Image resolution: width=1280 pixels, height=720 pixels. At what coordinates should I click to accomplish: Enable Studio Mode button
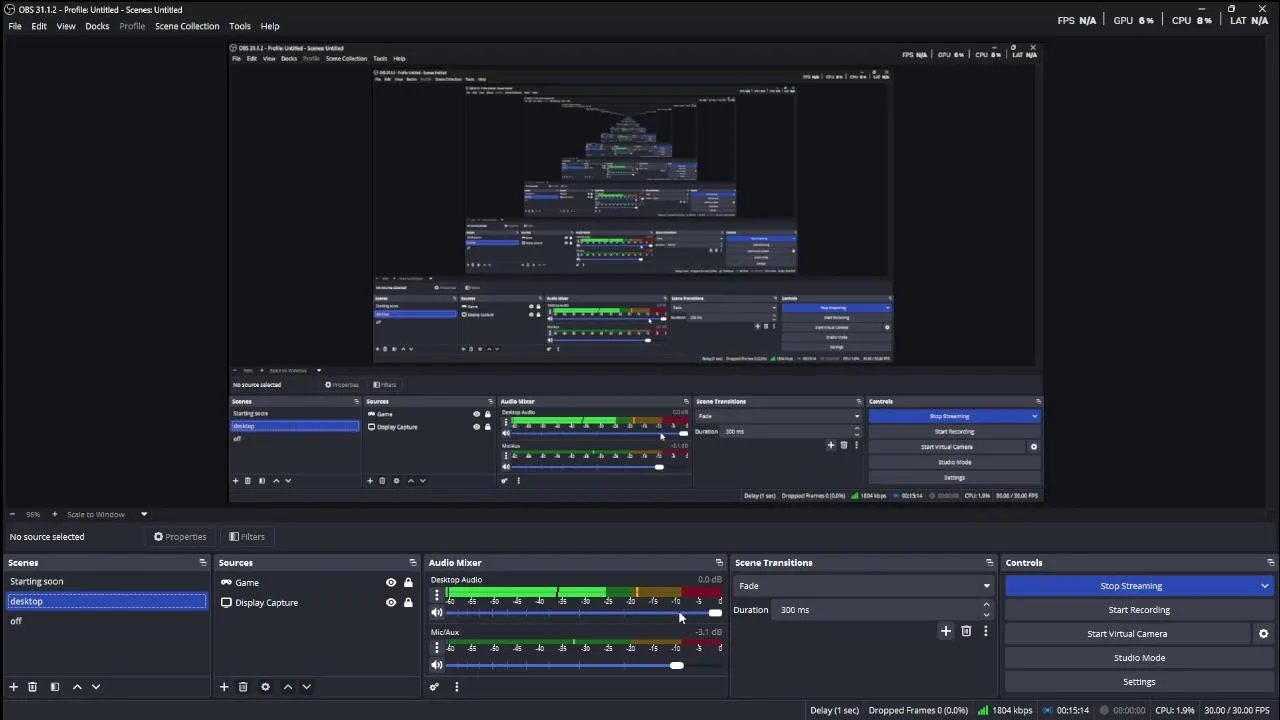(x=1139, y=658)
